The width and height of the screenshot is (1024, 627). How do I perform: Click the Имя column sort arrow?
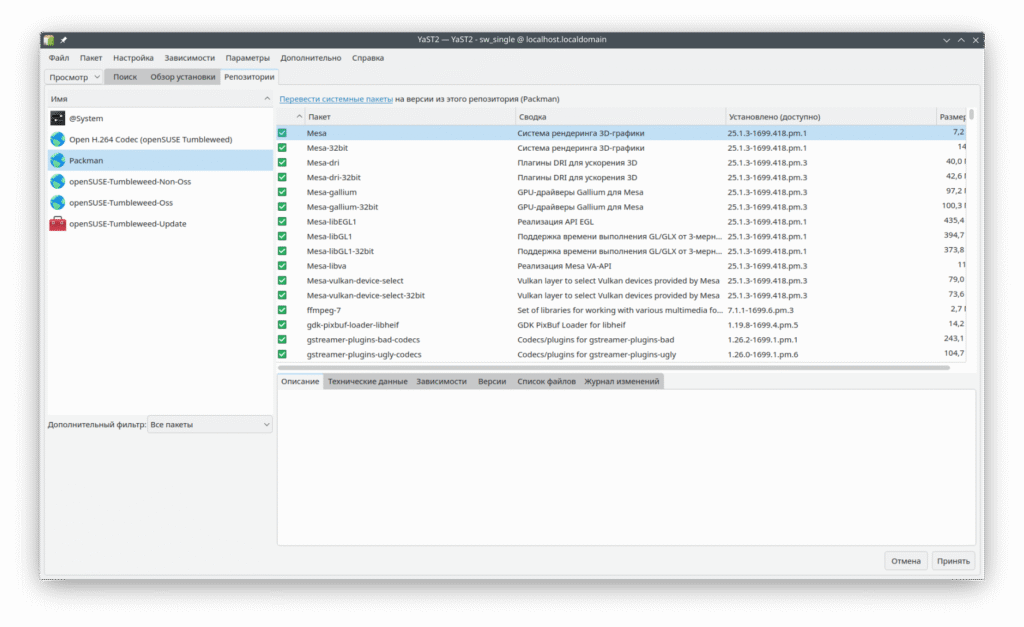(x=266, y=99)
